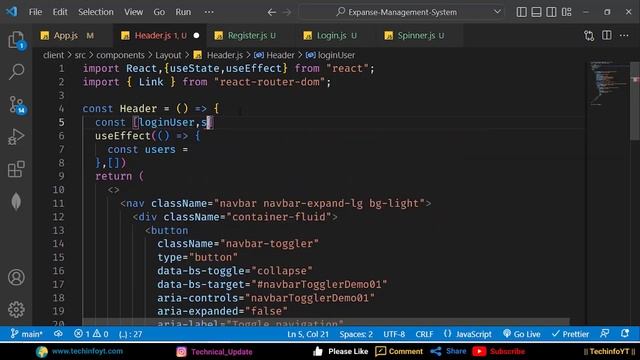Open the Extensions view
Viewport: 640px width, 360px height.
click(x=16, y=169)
